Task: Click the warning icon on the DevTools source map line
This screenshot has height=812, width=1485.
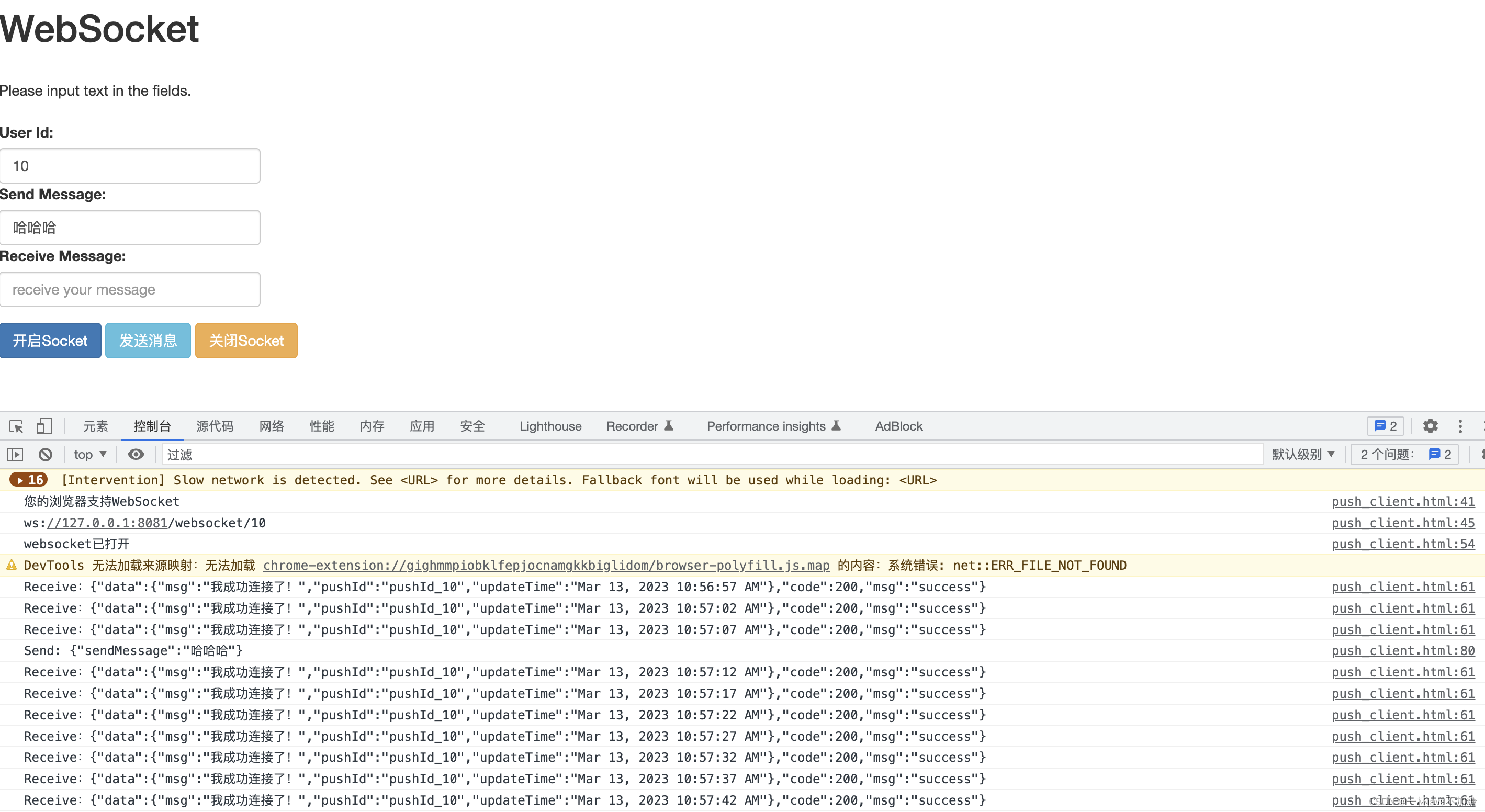Action: [x=12, y=566]
